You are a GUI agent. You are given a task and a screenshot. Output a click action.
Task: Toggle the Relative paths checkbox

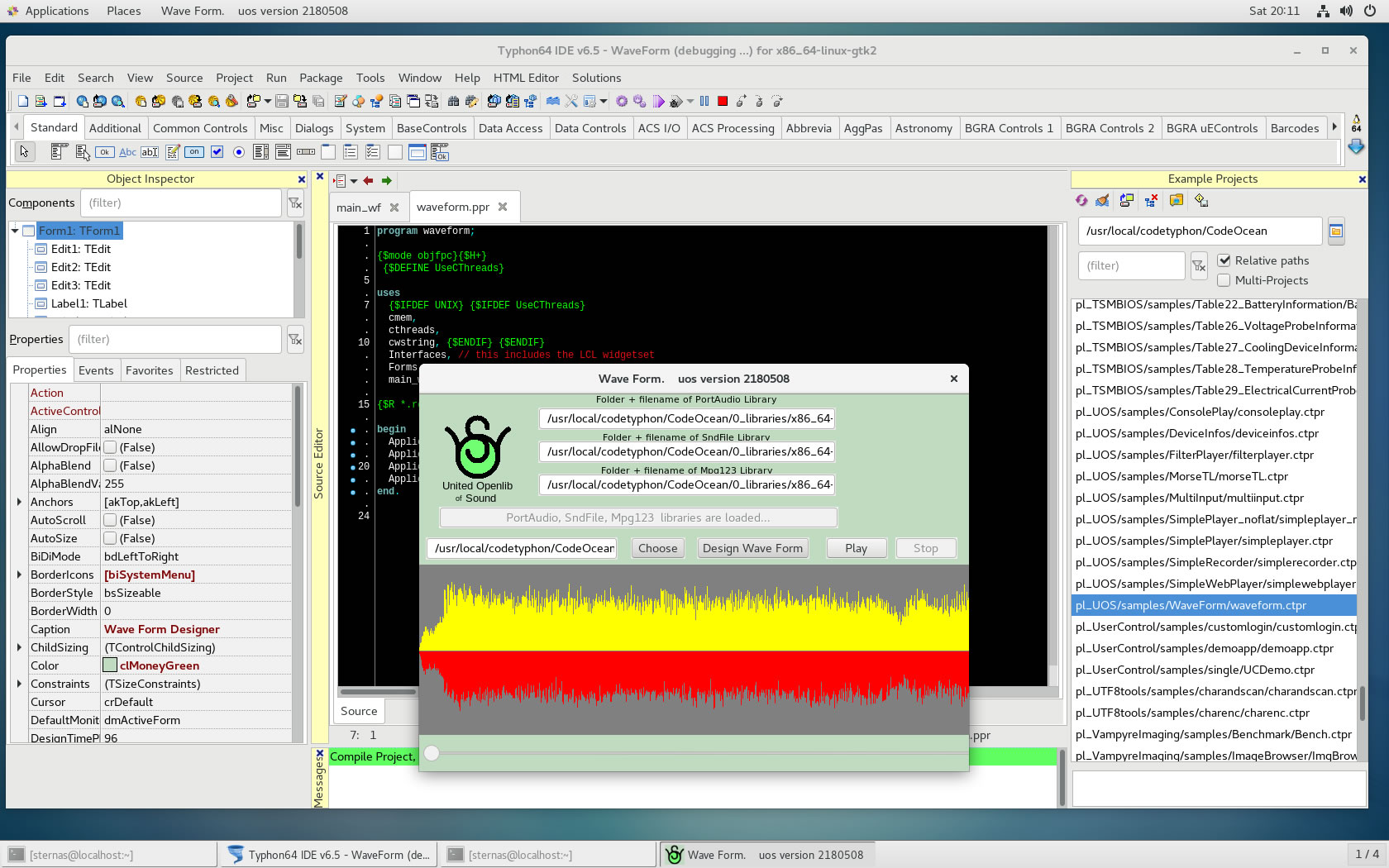tap(1224, 260)
